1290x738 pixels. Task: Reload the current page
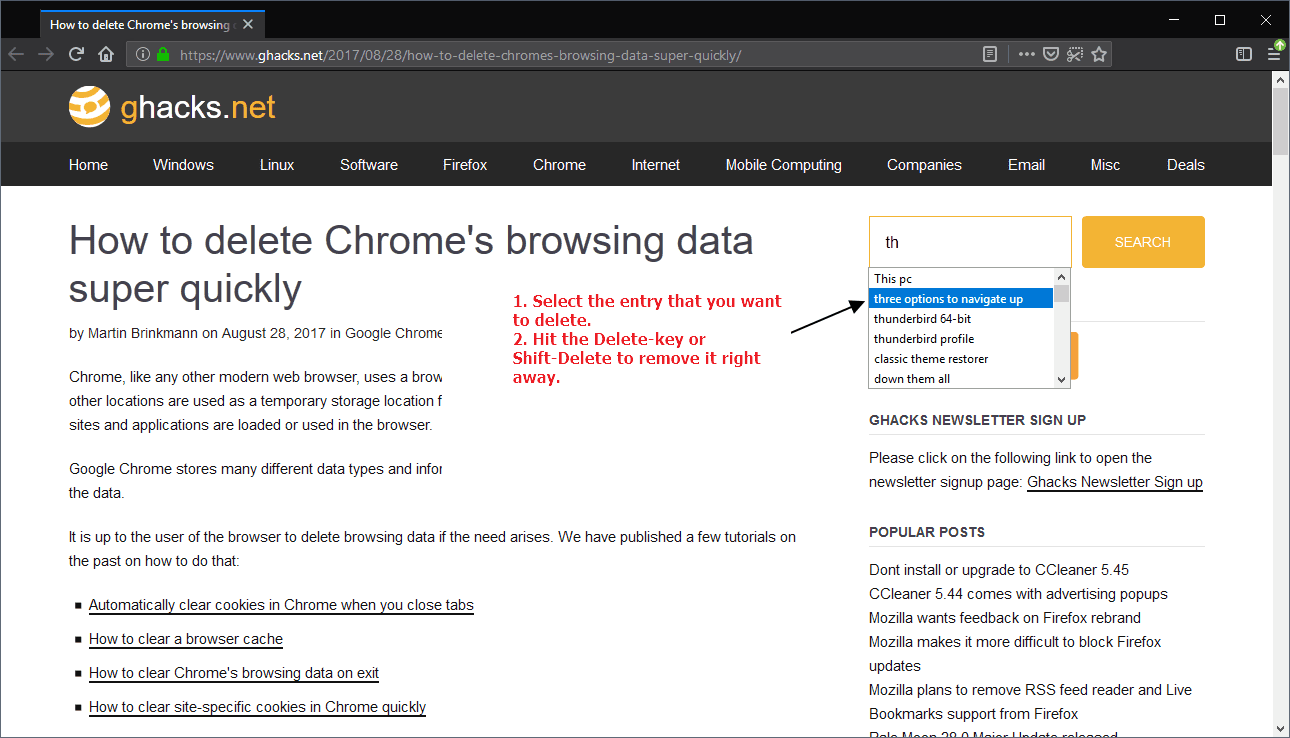[76, 54]
